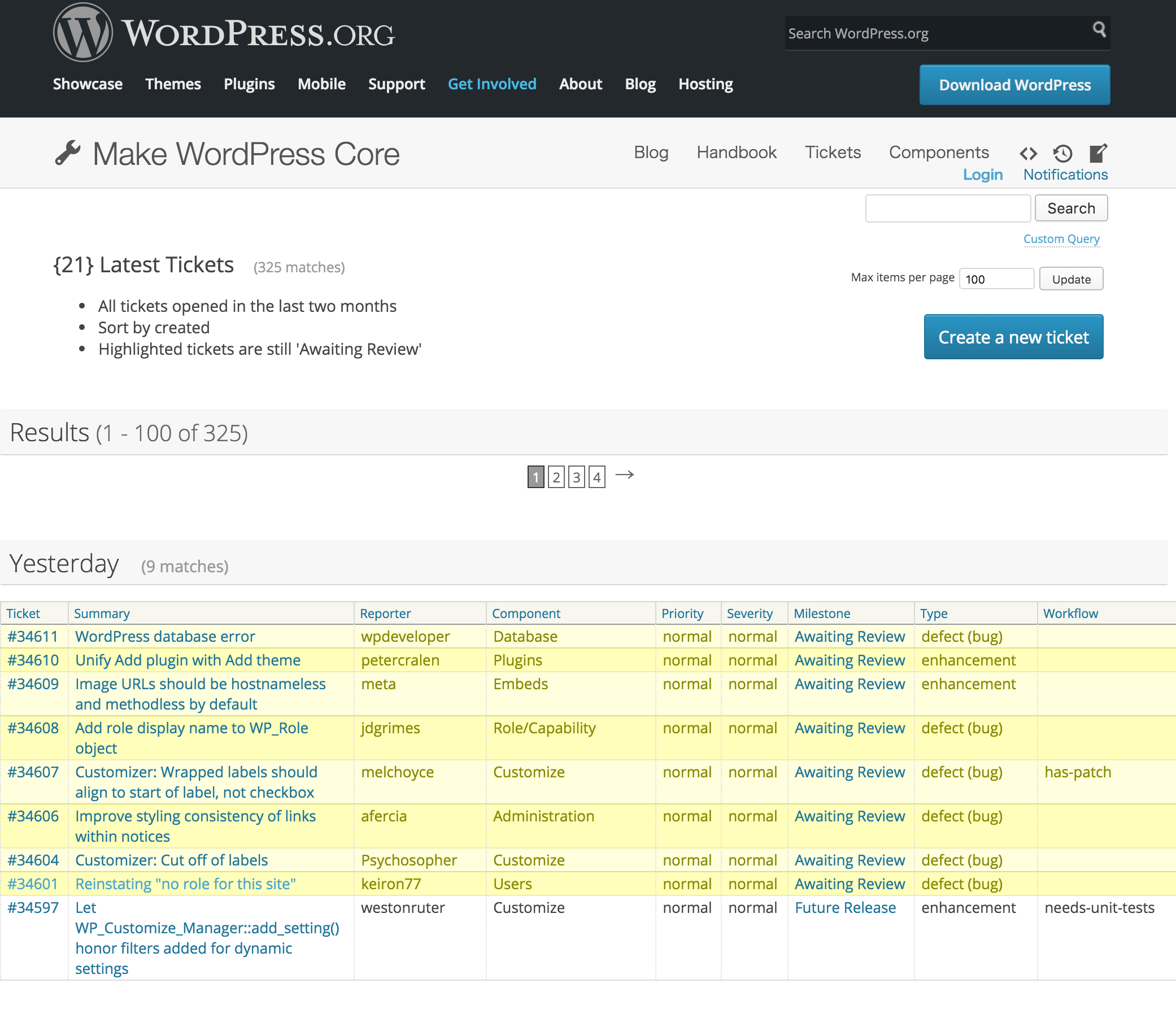The image size is (1176, 1018).
Task: Open the Components tab
Action: (939, 152)
